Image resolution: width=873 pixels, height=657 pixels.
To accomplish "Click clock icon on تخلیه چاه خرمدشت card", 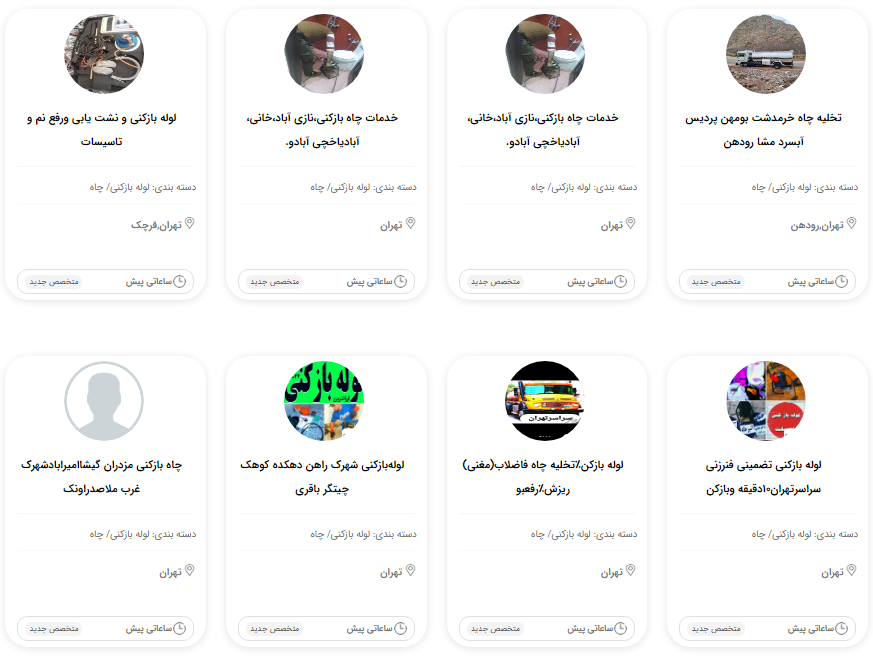I will click(x=841, y=282).
